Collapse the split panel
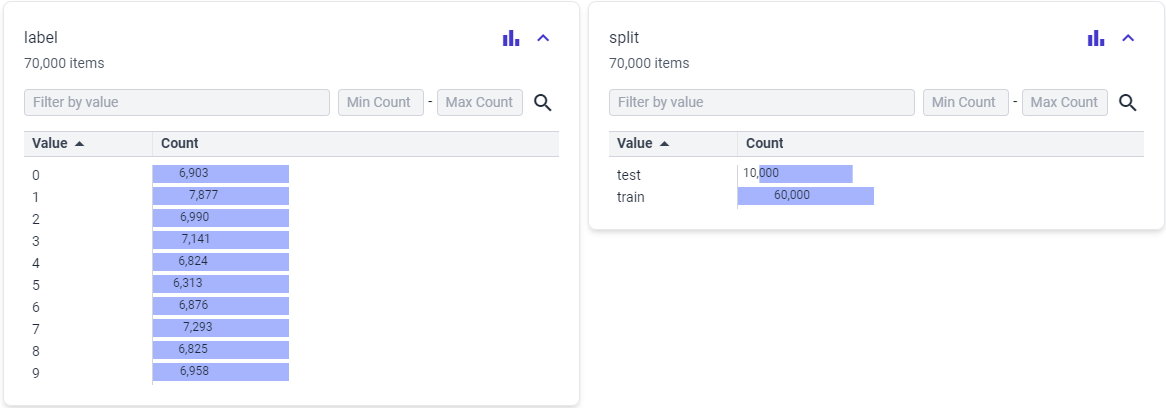Screen dimensions: 1166x408 click(x=1128, y=38)
